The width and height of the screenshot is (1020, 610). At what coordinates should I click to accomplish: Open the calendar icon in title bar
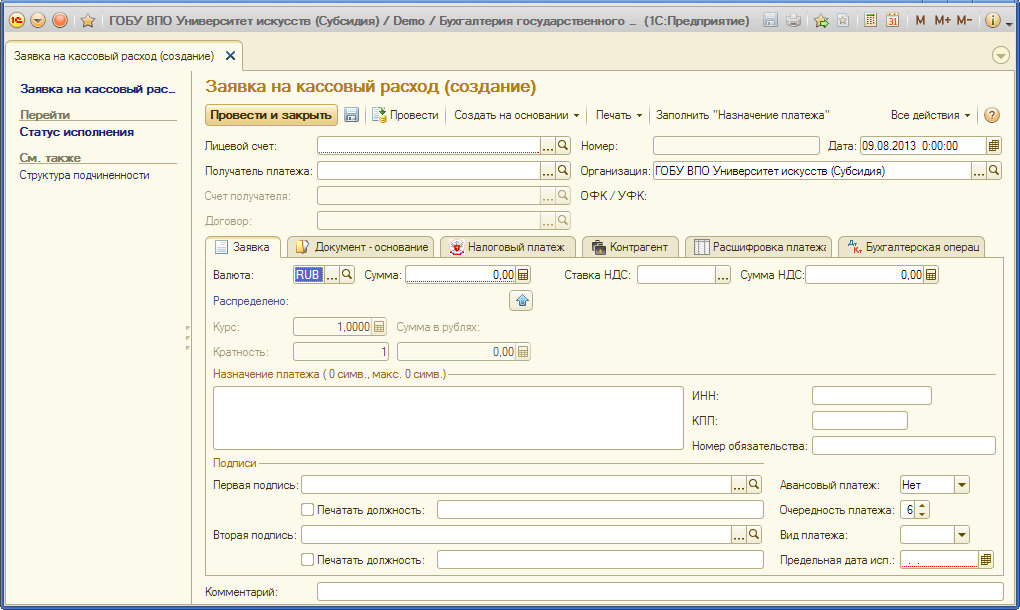(x=892, y=20)
